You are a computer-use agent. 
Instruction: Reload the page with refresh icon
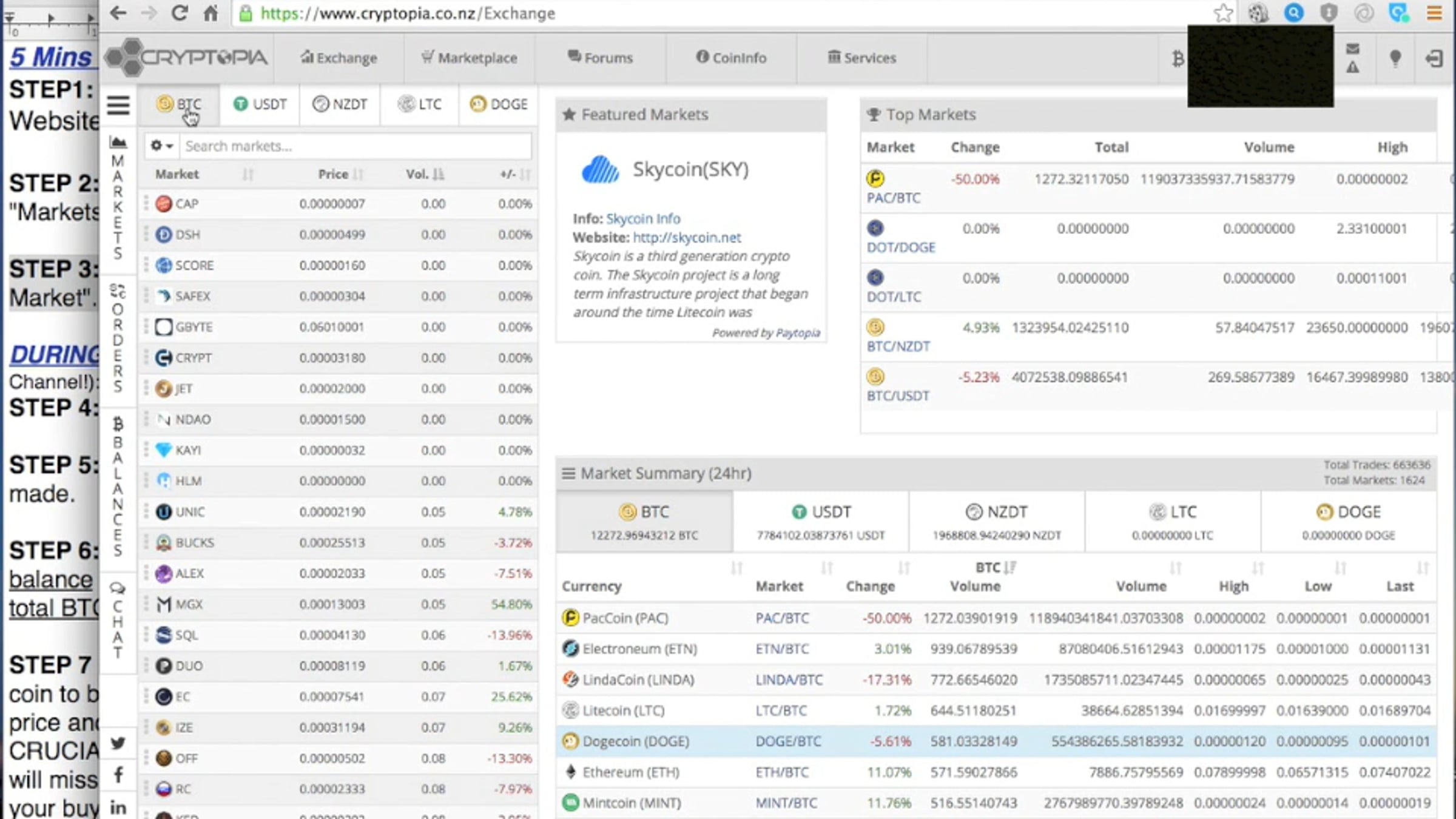pos(179,13)
